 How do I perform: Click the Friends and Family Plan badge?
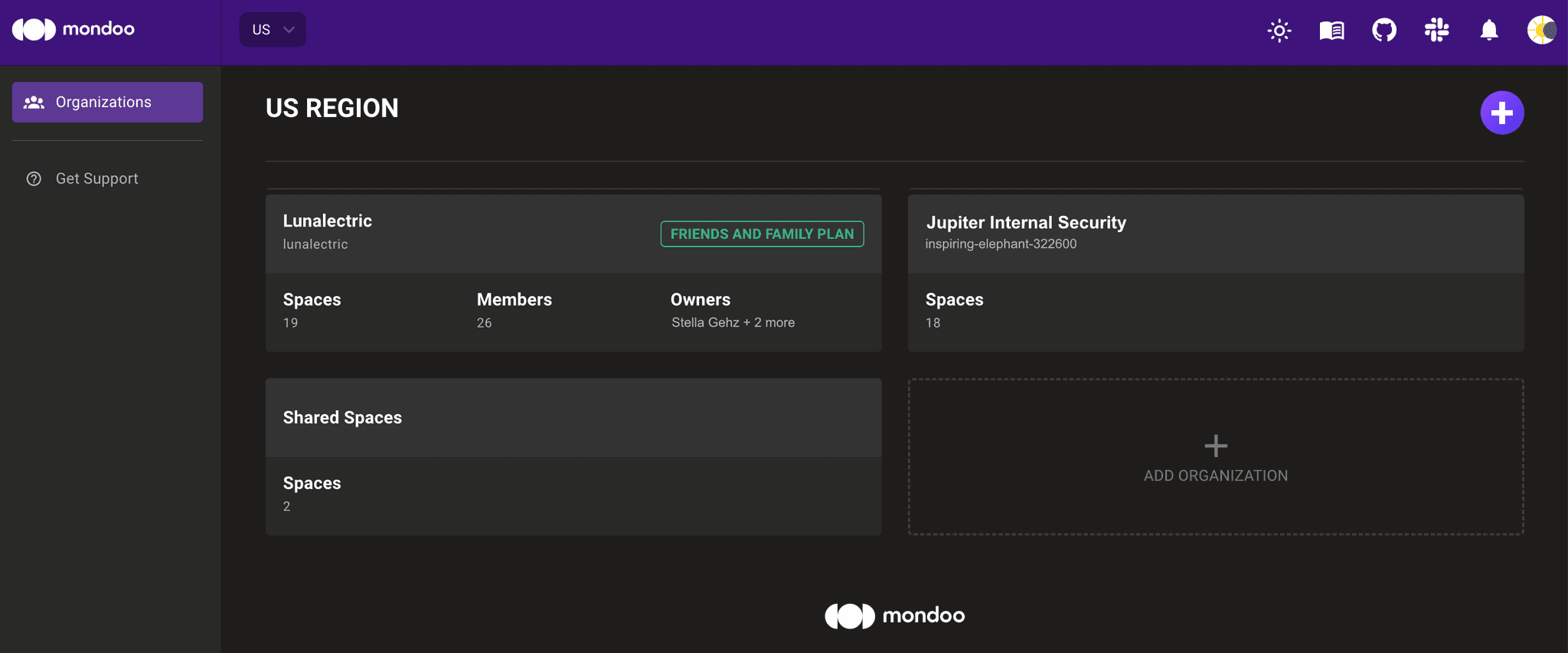pyautogui.click(x=762, y=234)
